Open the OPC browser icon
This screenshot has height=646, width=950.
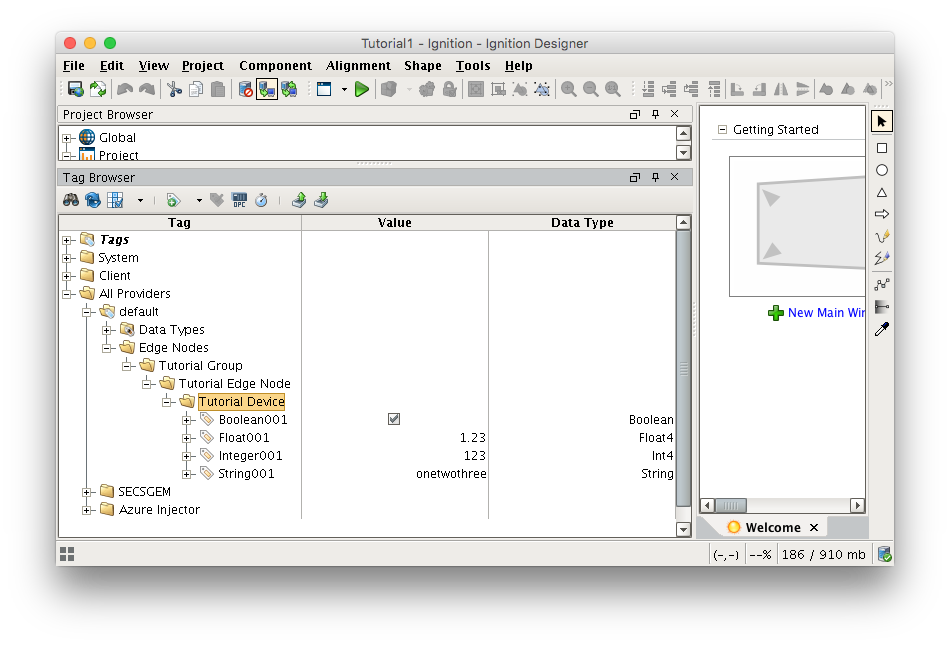coord(239,200)
